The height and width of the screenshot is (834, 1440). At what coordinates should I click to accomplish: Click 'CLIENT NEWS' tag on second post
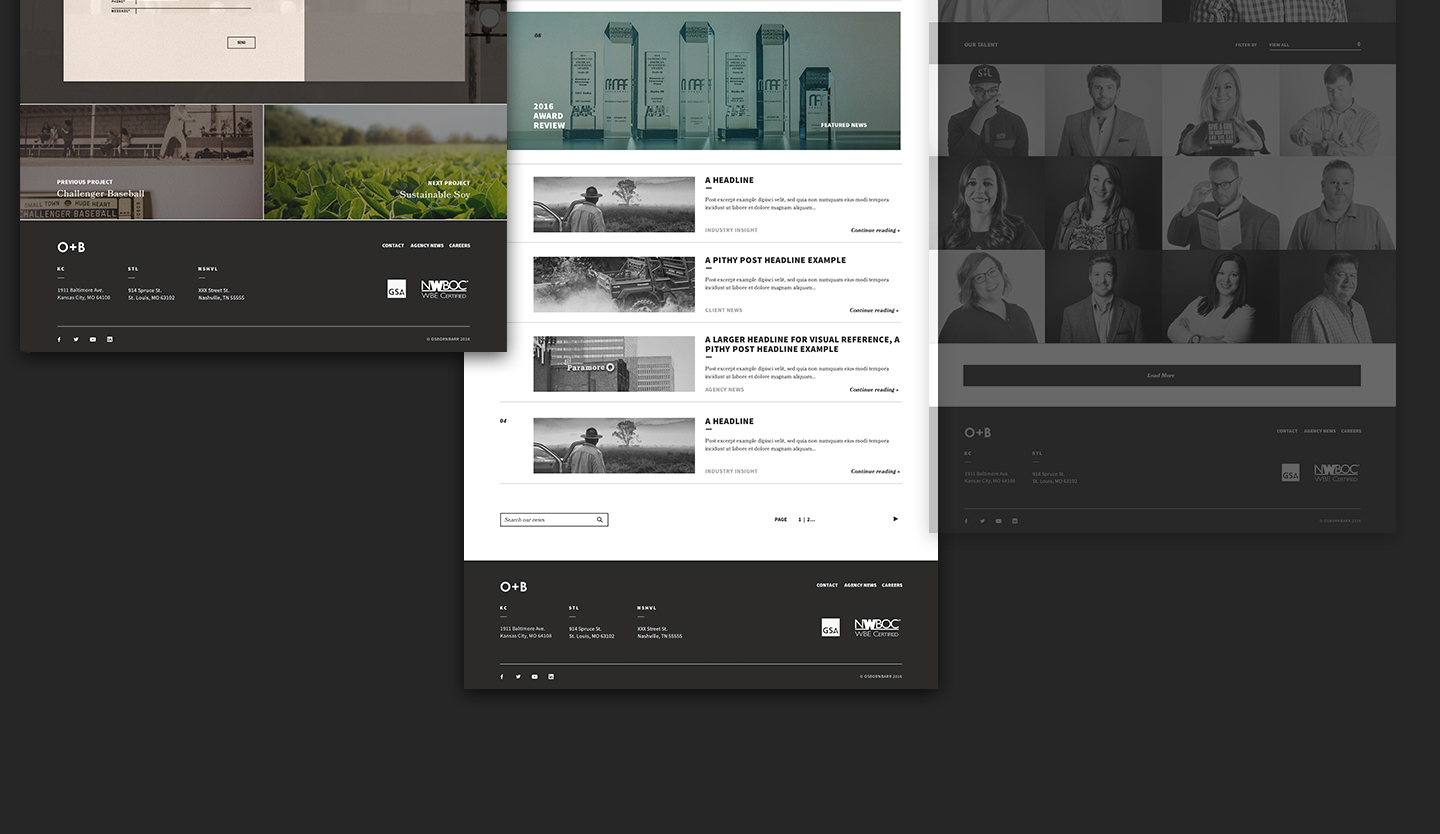tap(724, 311)
